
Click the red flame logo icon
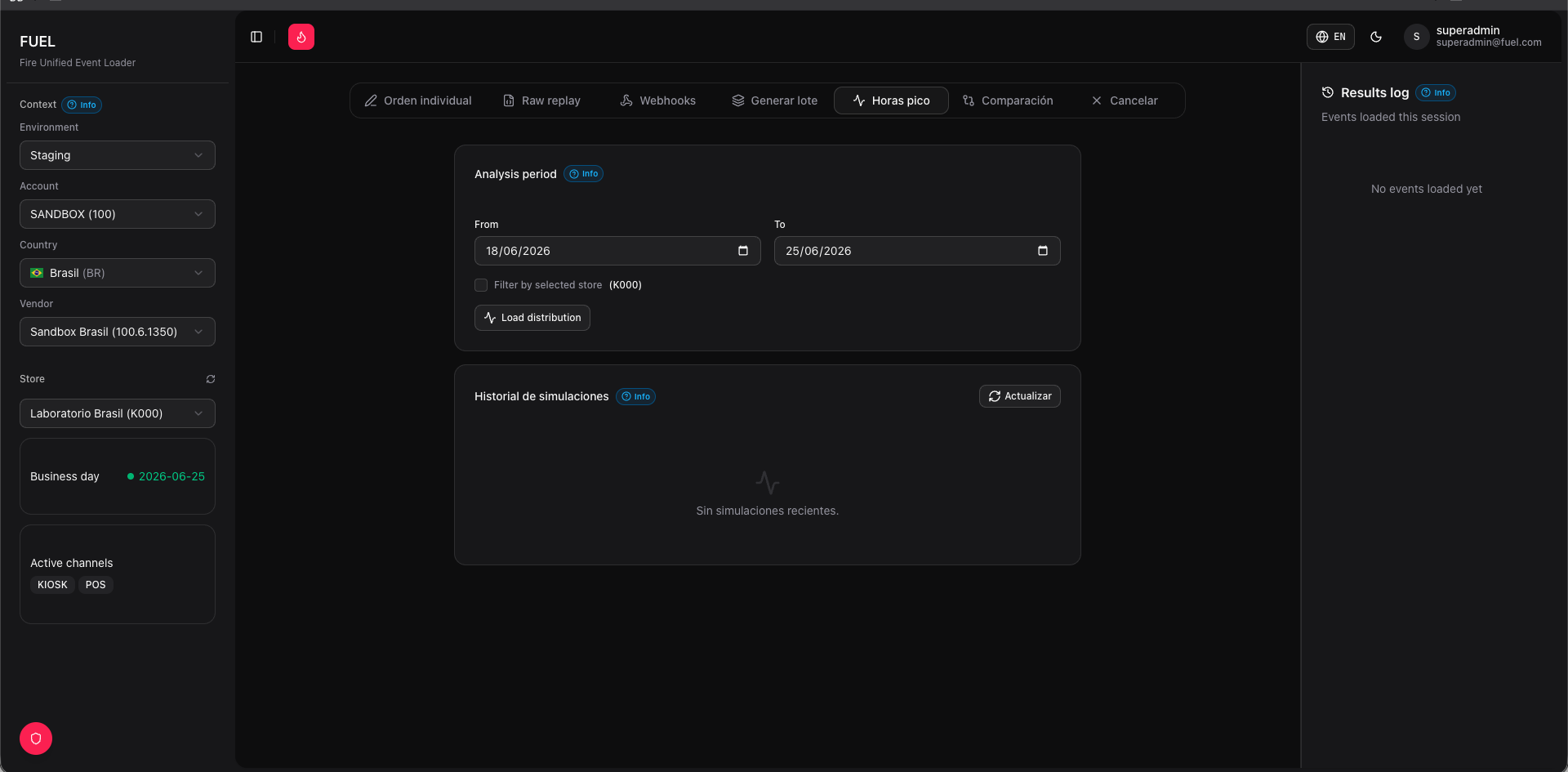tap(301, 37)
